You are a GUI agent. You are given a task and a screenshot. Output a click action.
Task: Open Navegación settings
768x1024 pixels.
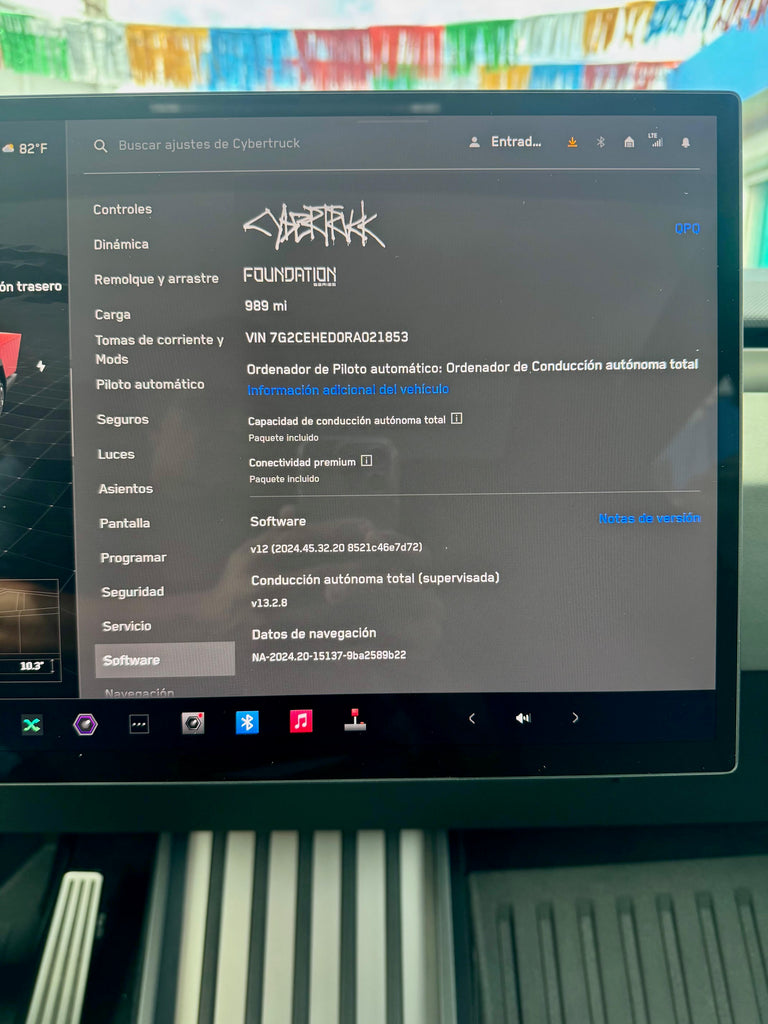point(139,692)
